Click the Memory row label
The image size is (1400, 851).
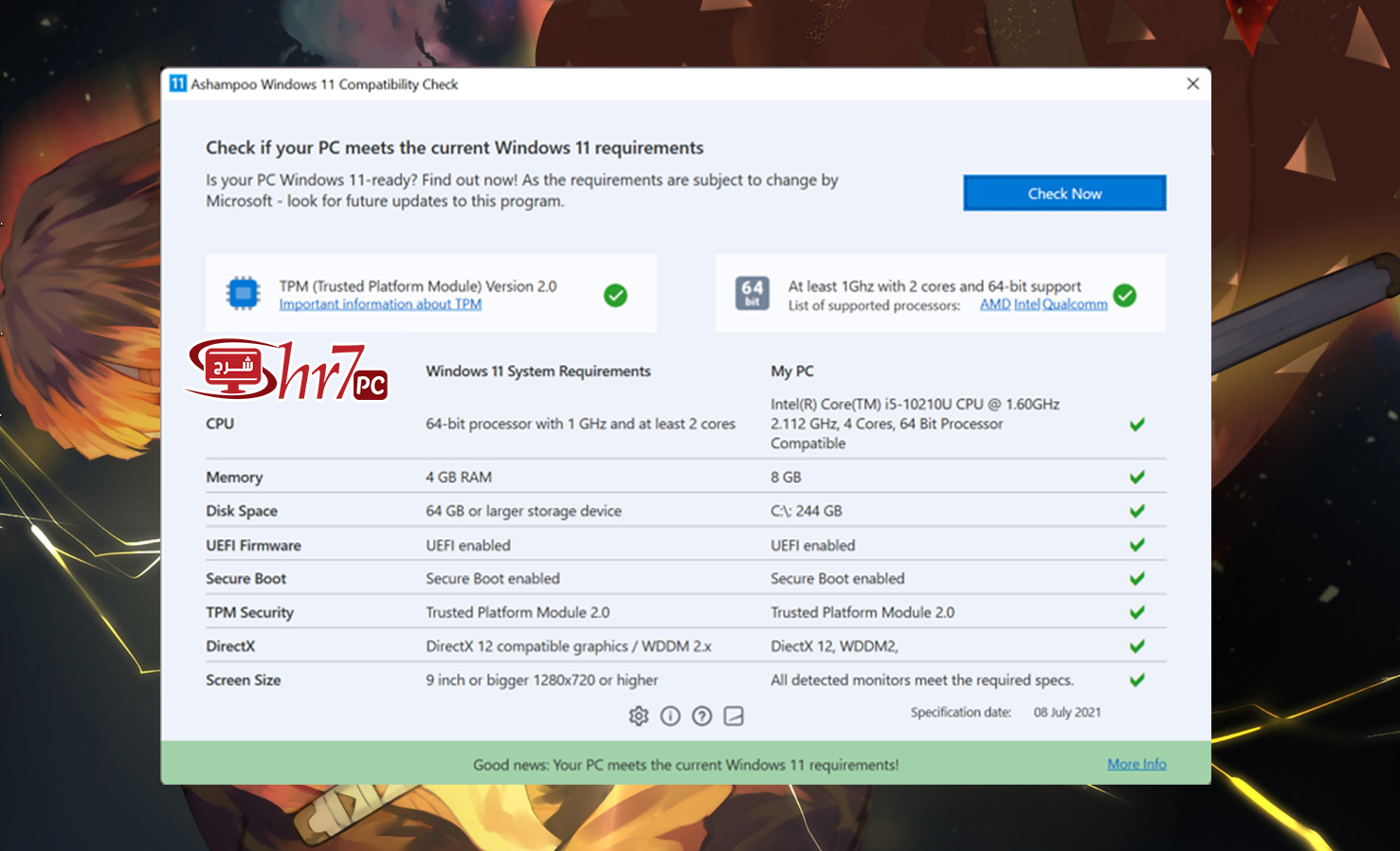(234, 477)
